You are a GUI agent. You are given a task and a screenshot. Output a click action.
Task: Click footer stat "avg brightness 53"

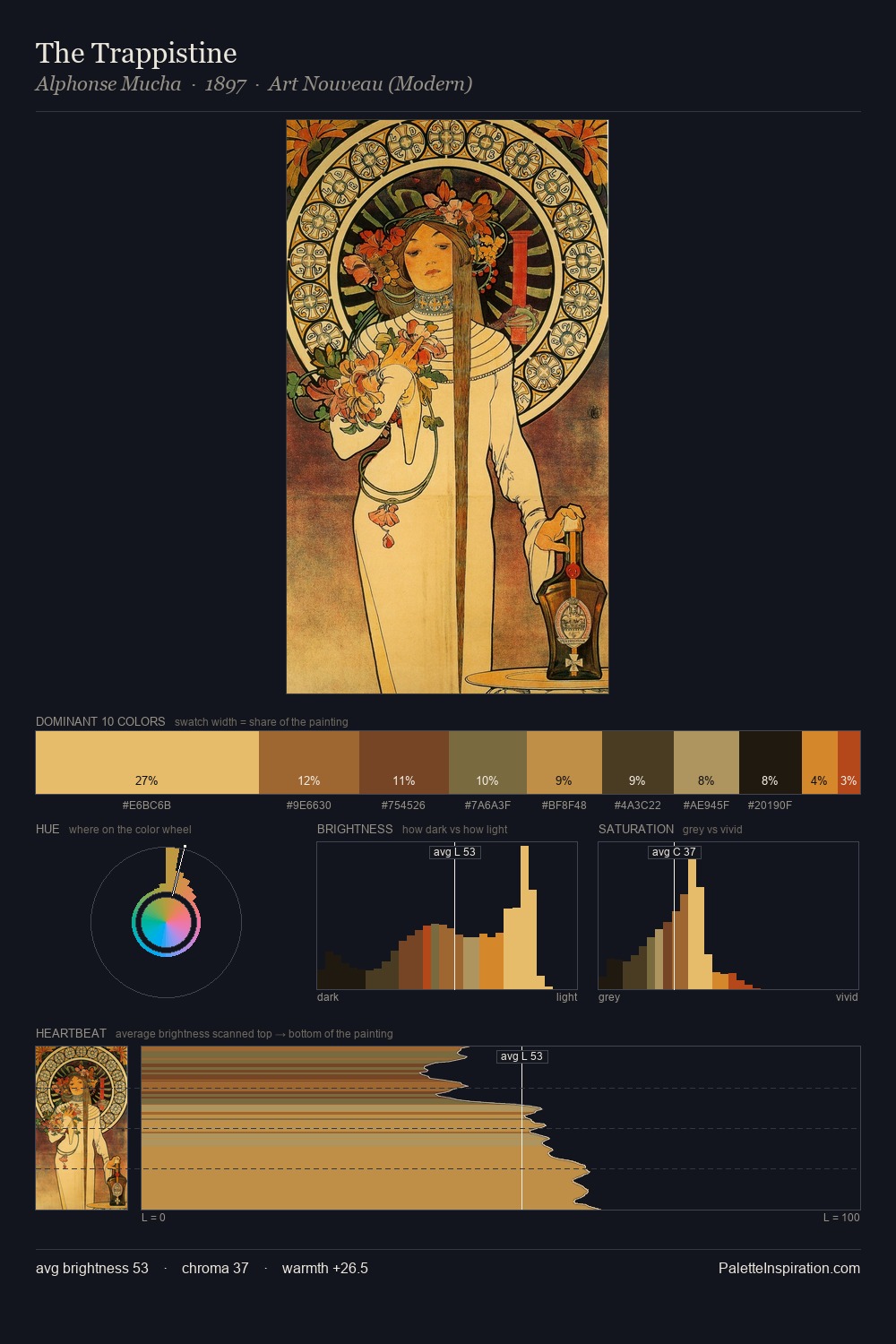92,1268
